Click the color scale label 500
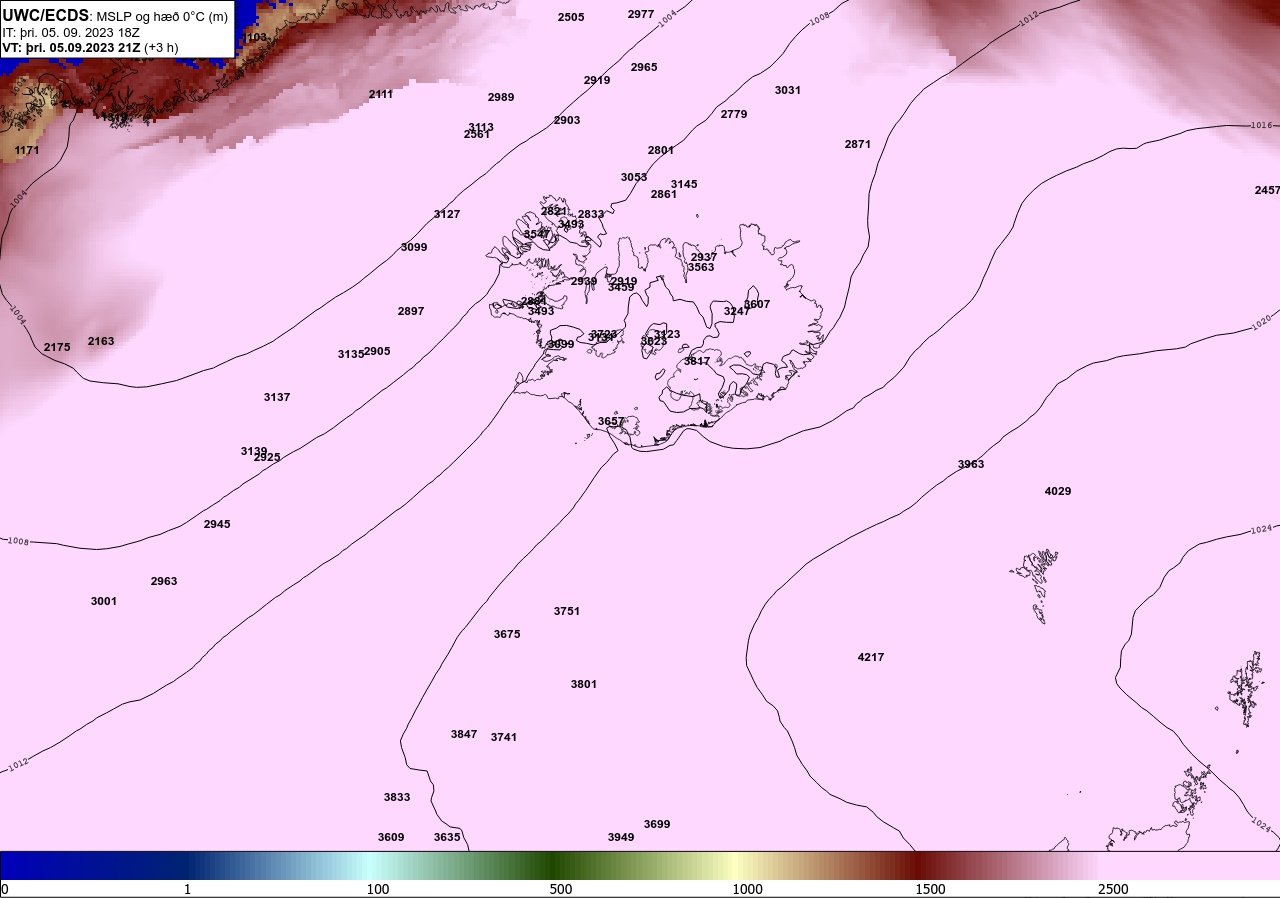 561,889
